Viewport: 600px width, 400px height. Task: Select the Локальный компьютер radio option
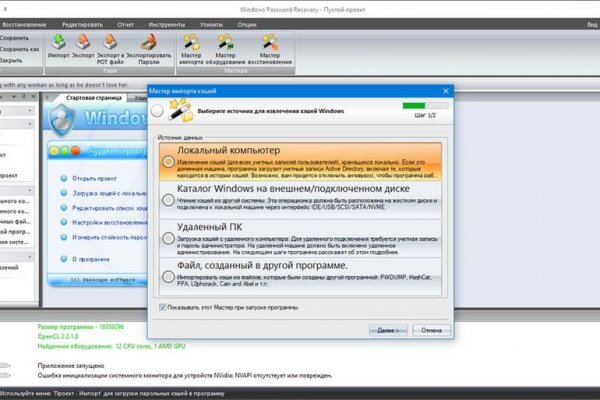pos(167,160)
